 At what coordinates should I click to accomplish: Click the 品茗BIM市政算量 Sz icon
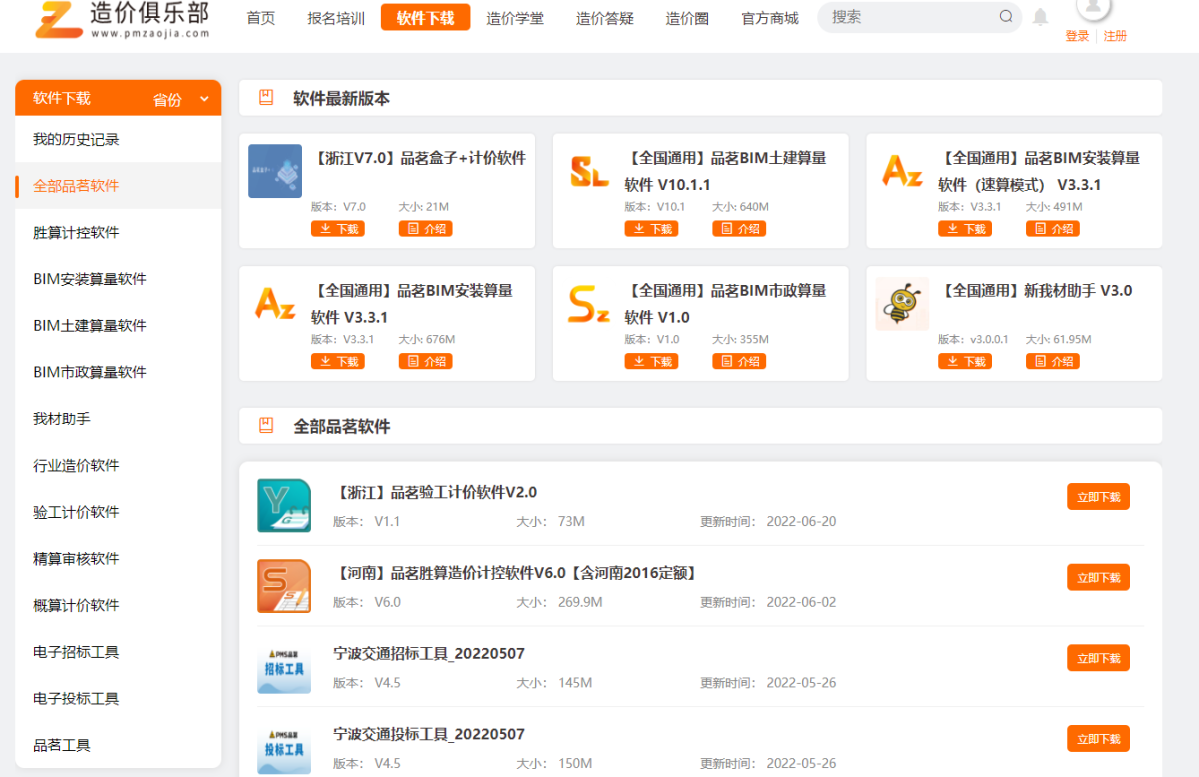(x=589, y=304)
